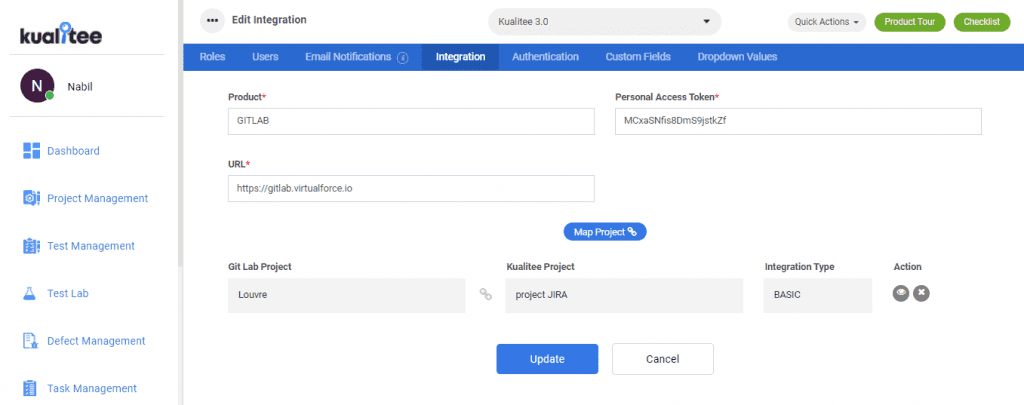Click the Map Project button

tap(605, 232)
